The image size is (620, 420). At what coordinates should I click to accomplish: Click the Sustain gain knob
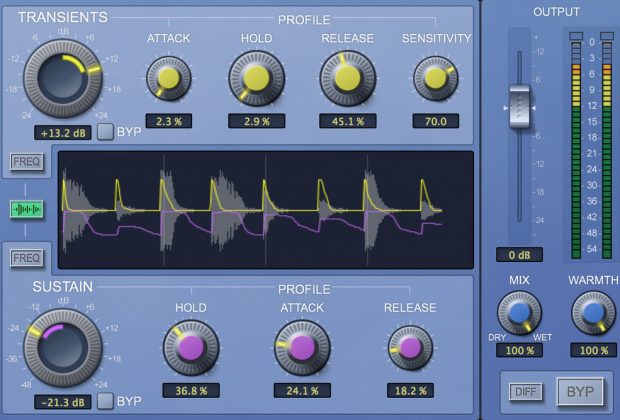click(63, 347)
